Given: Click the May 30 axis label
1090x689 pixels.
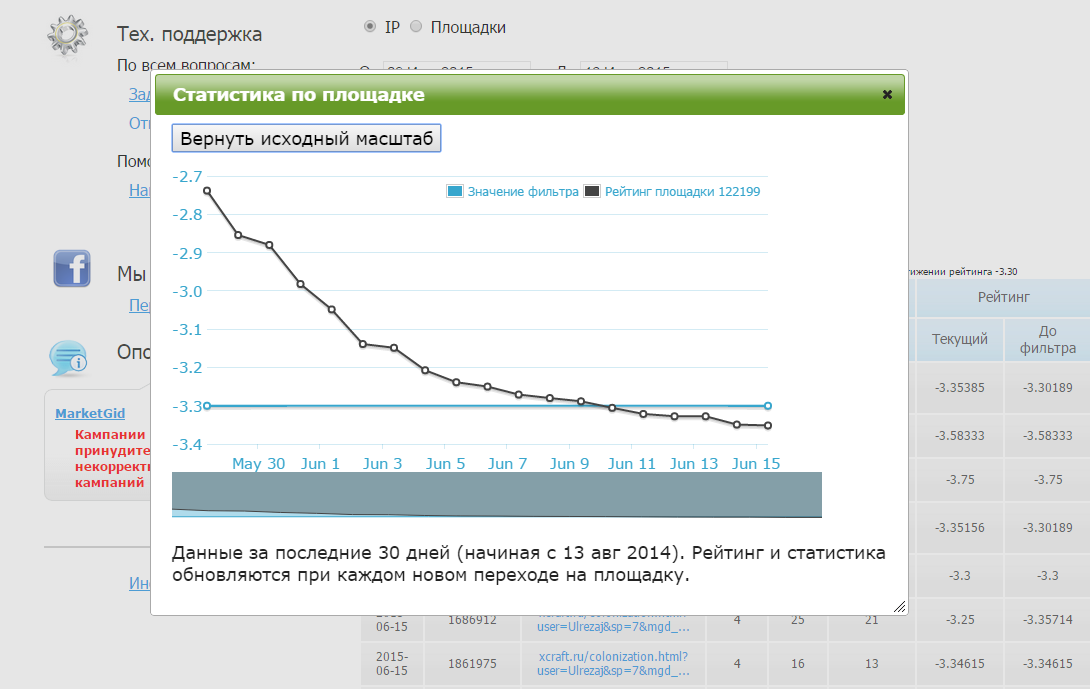Looking at the screenshot, I should coord(258,464).
